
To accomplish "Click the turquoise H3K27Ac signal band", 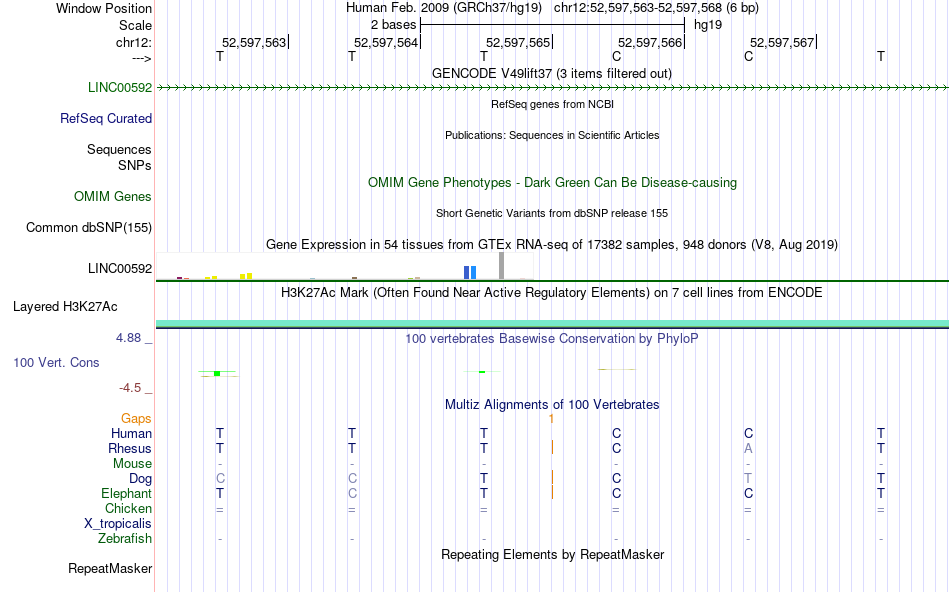I will tap(552, 324).
